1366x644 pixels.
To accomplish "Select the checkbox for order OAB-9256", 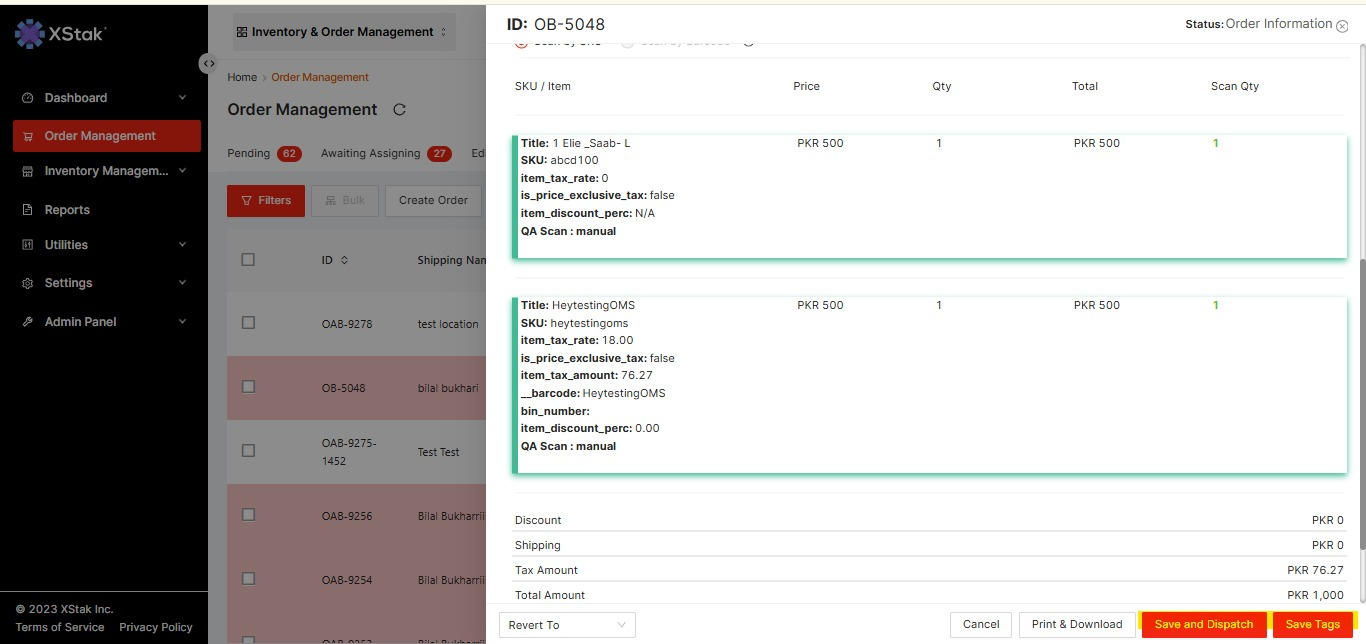I will coord(248,515).
